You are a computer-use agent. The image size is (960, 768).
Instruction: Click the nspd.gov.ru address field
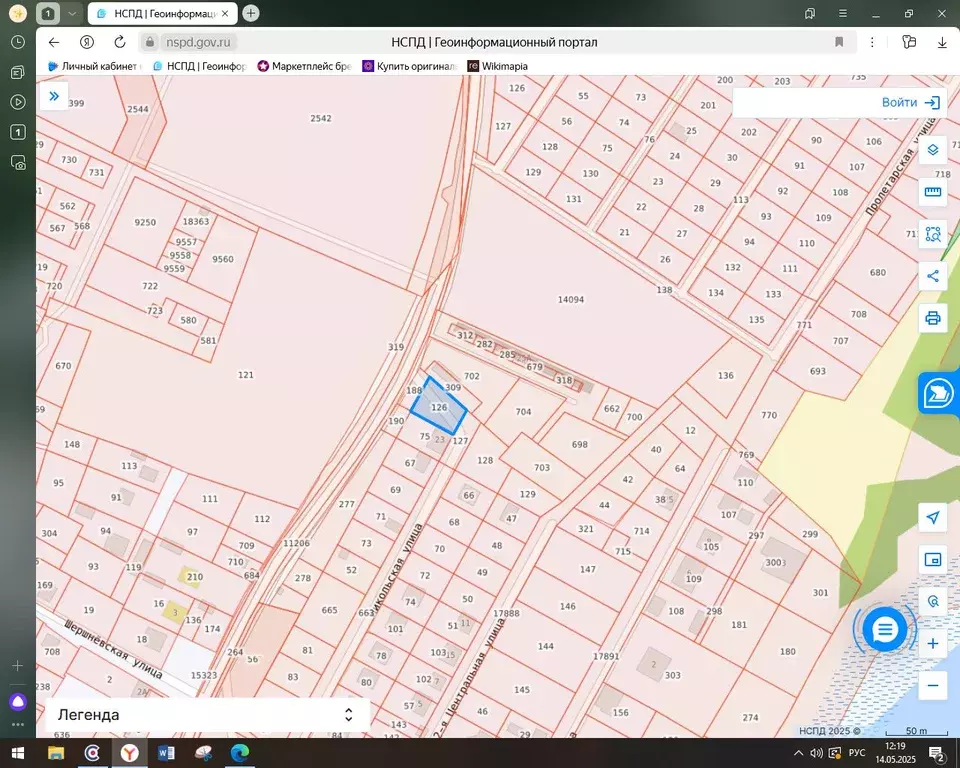[x=198, y=42]
